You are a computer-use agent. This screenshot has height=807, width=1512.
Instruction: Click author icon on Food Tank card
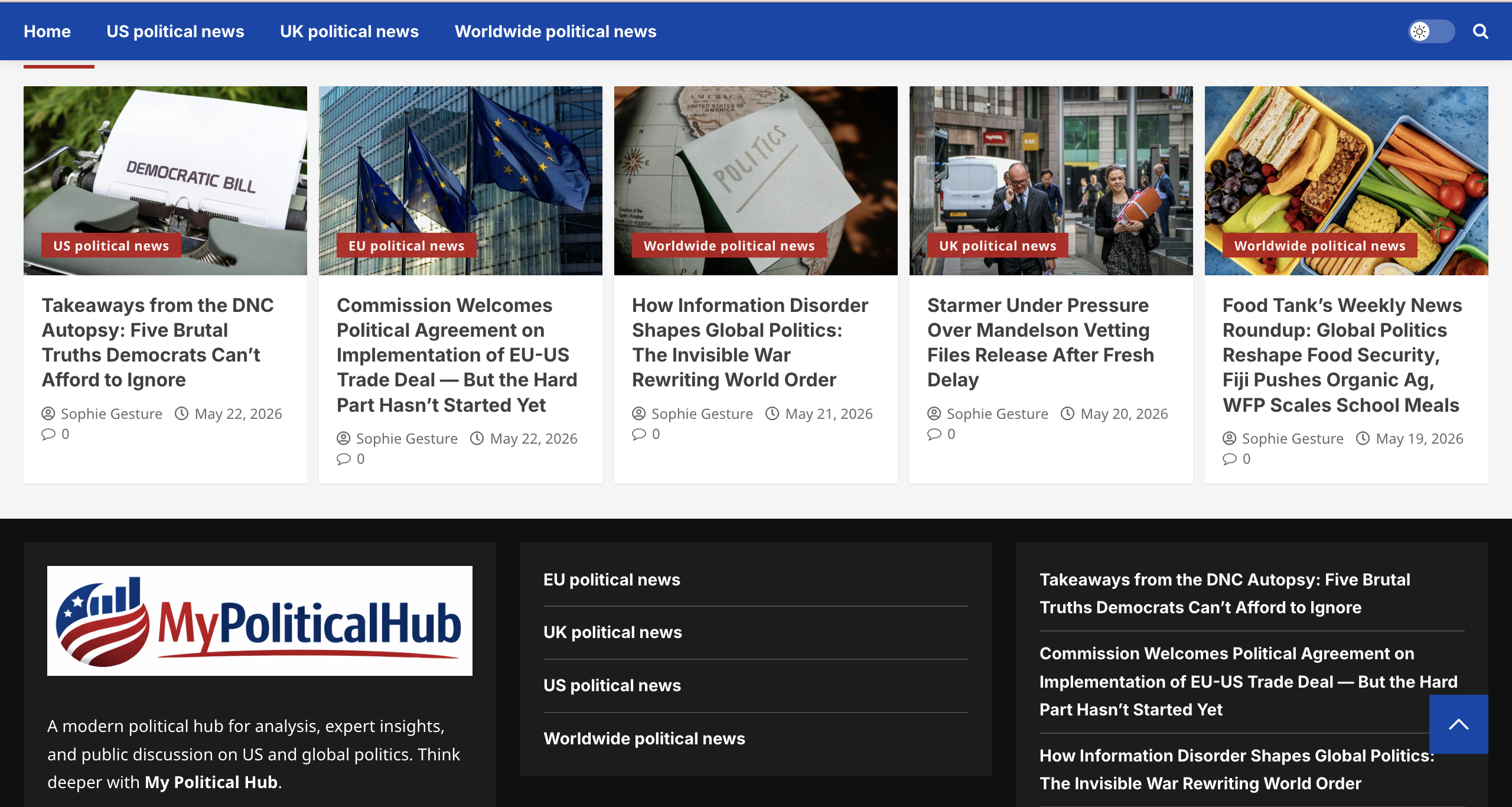point(1230,438)
